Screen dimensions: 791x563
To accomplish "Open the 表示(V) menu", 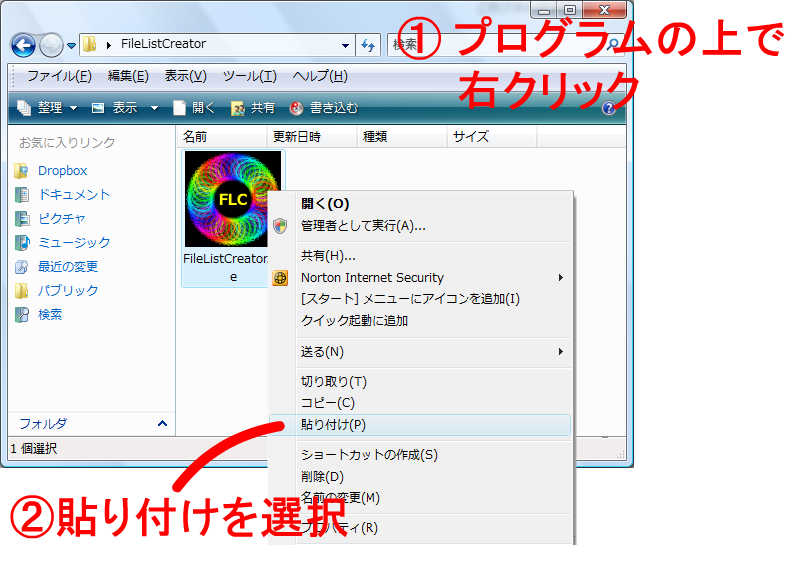I will tap(186, 76).
